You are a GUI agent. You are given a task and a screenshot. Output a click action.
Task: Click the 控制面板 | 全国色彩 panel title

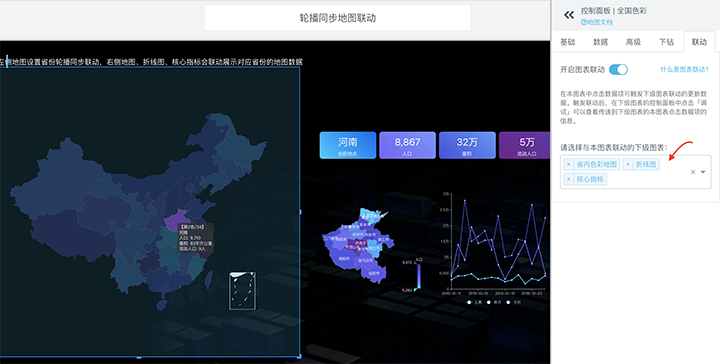(x=613, y=11)
